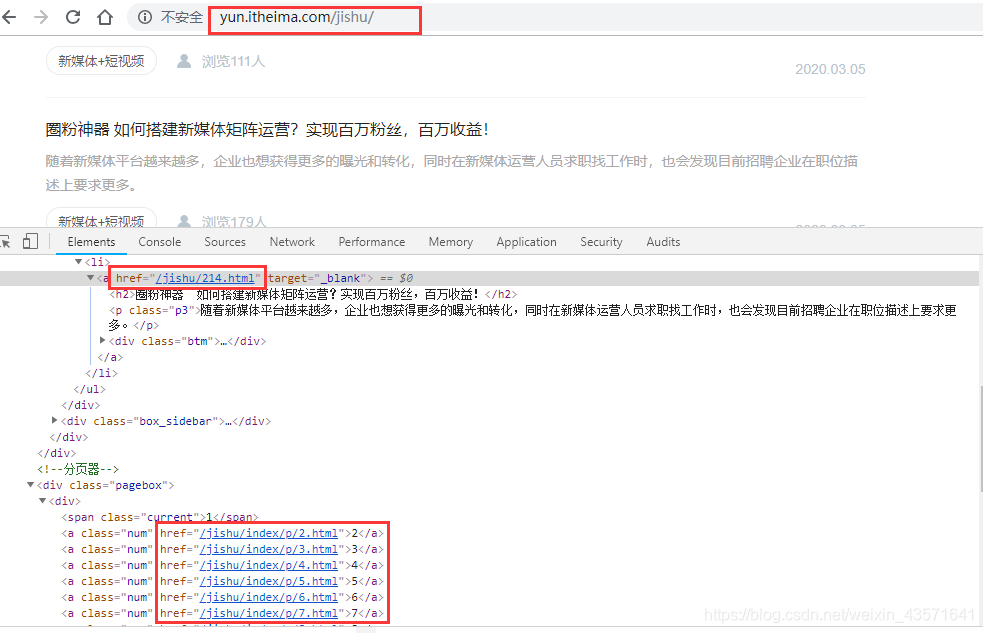
Task: Click the user icon beside 浏览111人
Action: [184, 61]
